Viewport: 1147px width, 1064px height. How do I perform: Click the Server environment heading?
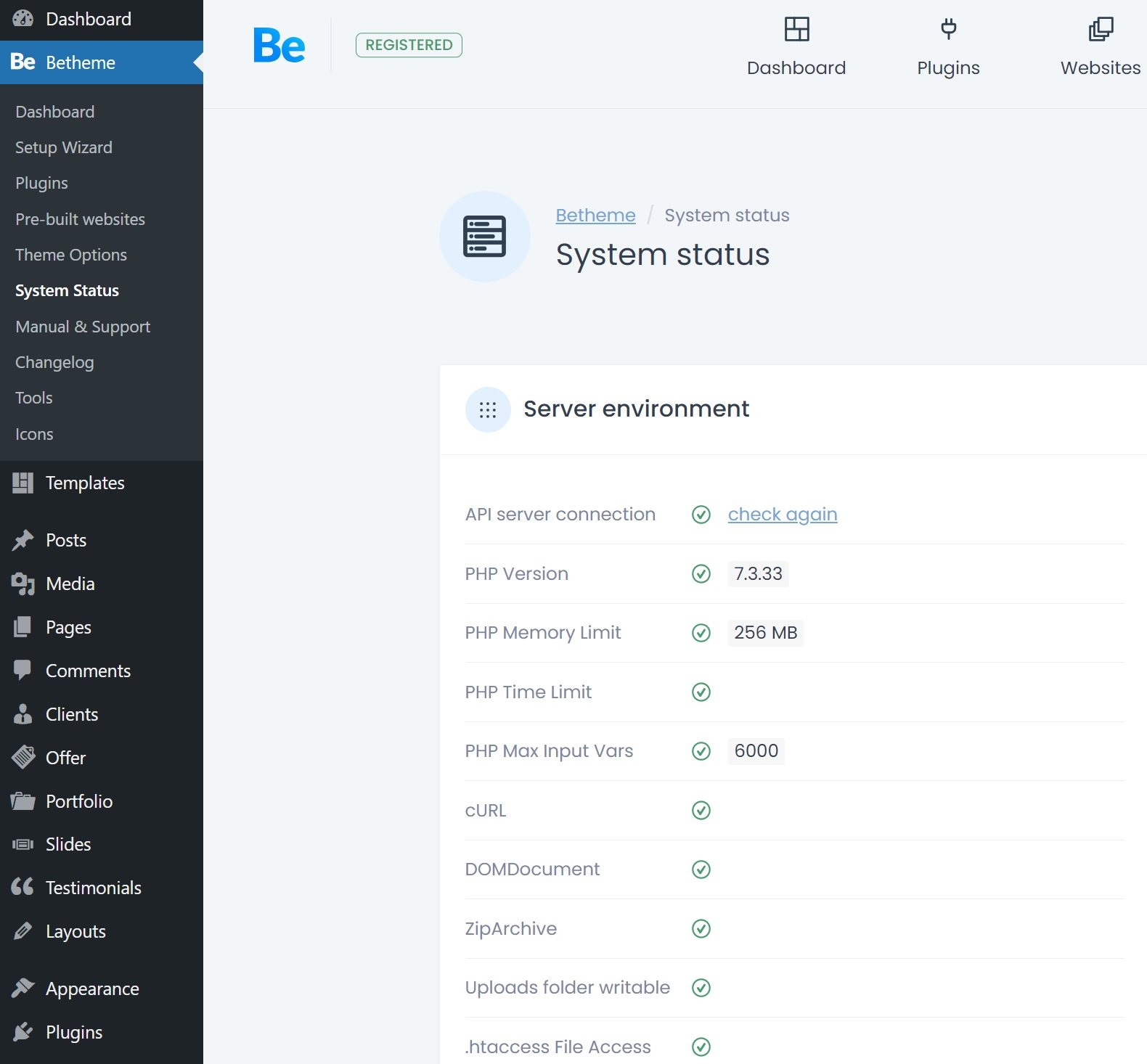click(636, 409)
